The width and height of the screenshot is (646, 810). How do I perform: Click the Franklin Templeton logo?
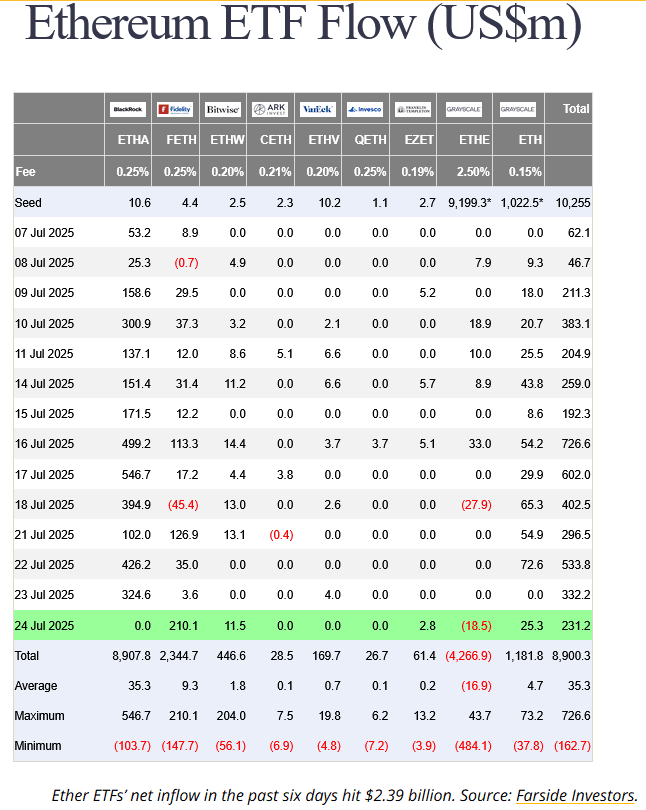(x=413, y=109)
